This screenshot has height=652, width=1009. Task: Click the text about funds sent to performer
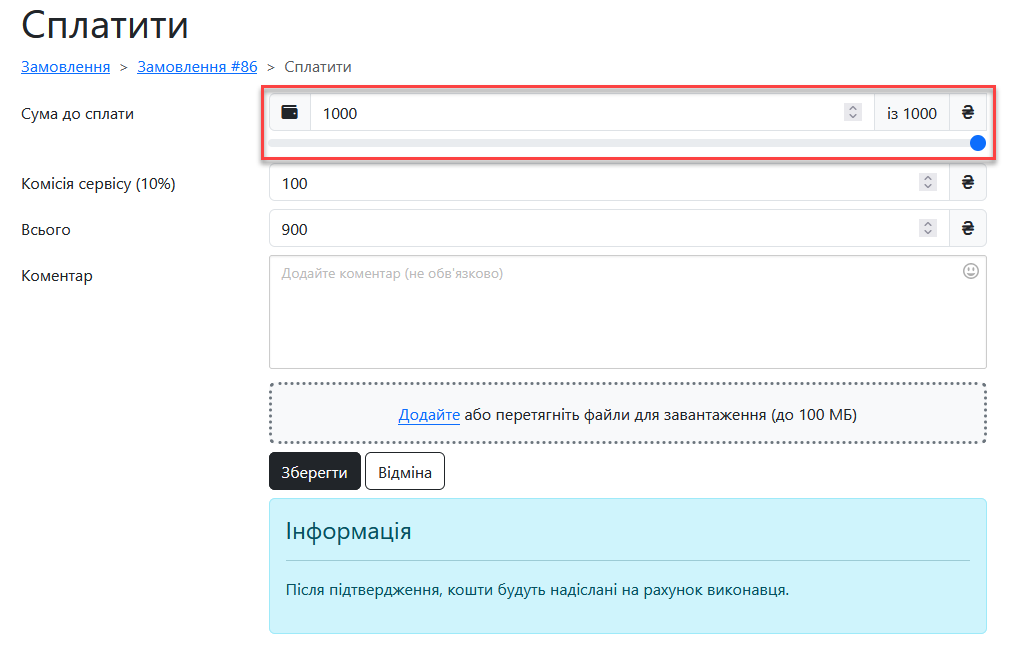click(x=537, y=590)
